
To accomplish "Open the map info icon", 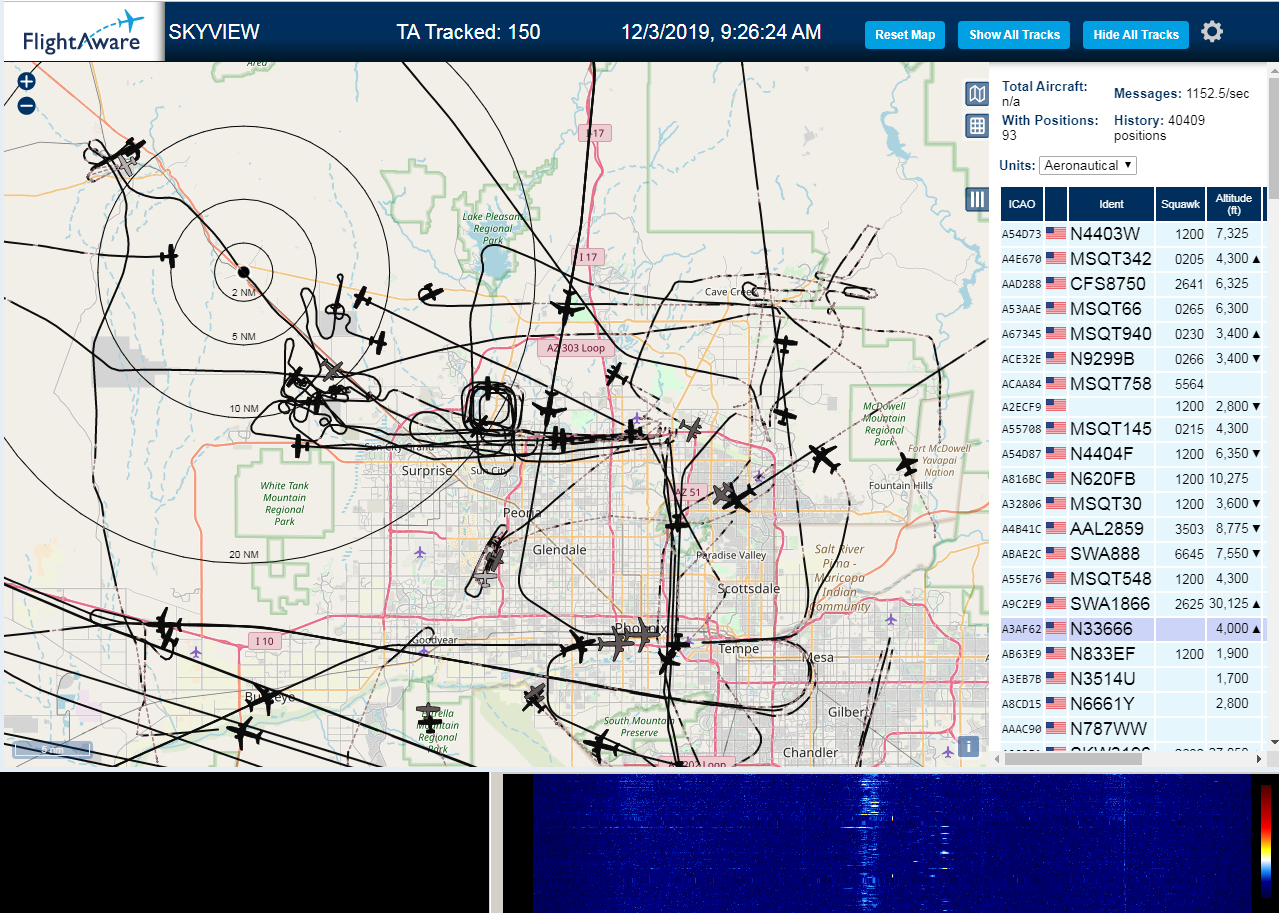I will pyautogui.click(x=968, y=746).
